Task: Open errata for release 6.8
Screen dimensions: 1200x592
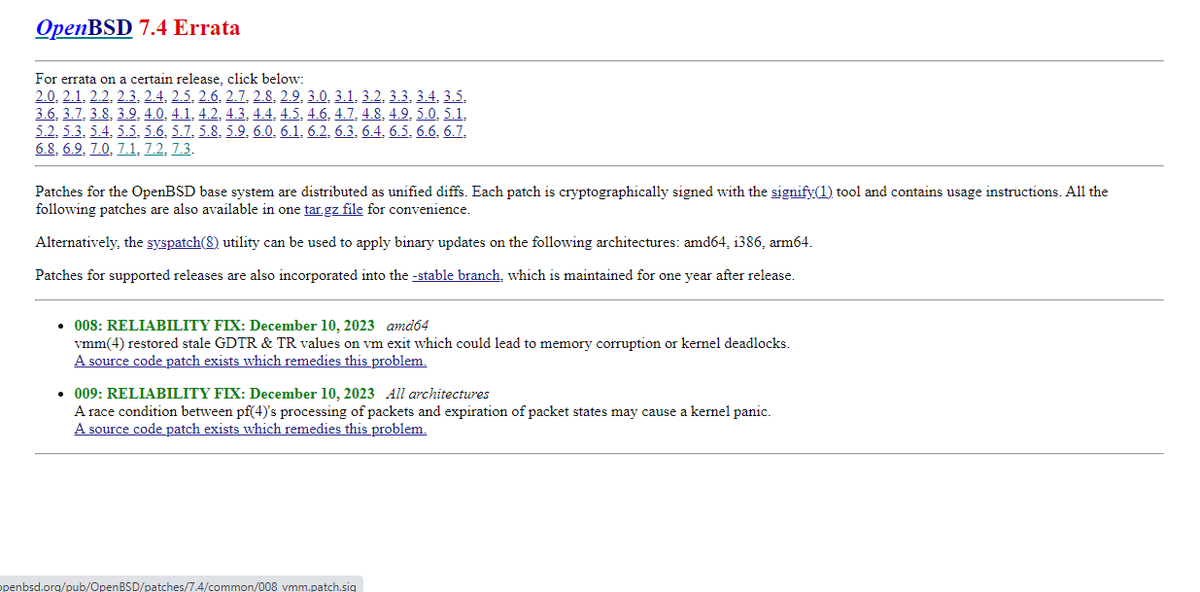Action: (x=45, y=151)
